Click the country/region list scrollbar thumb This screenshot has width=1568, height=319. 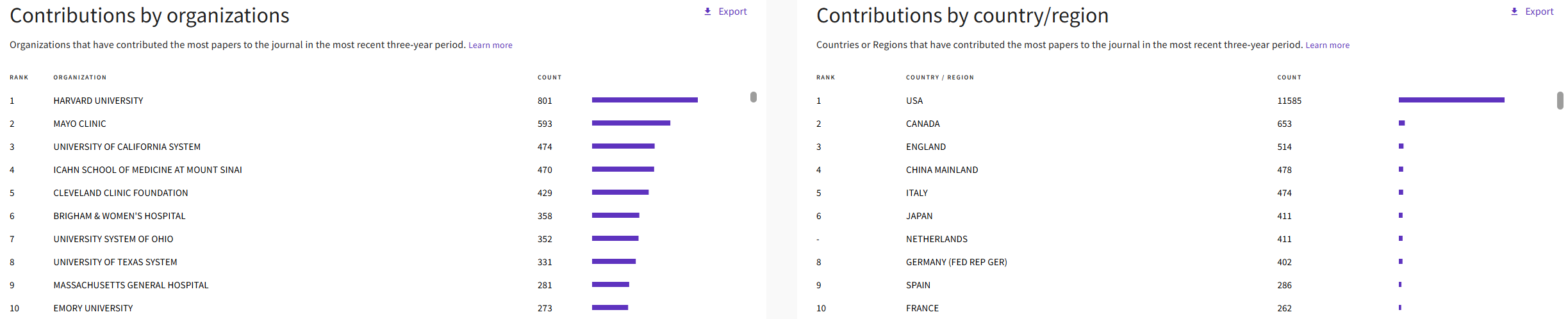(x=1560, y=101)
